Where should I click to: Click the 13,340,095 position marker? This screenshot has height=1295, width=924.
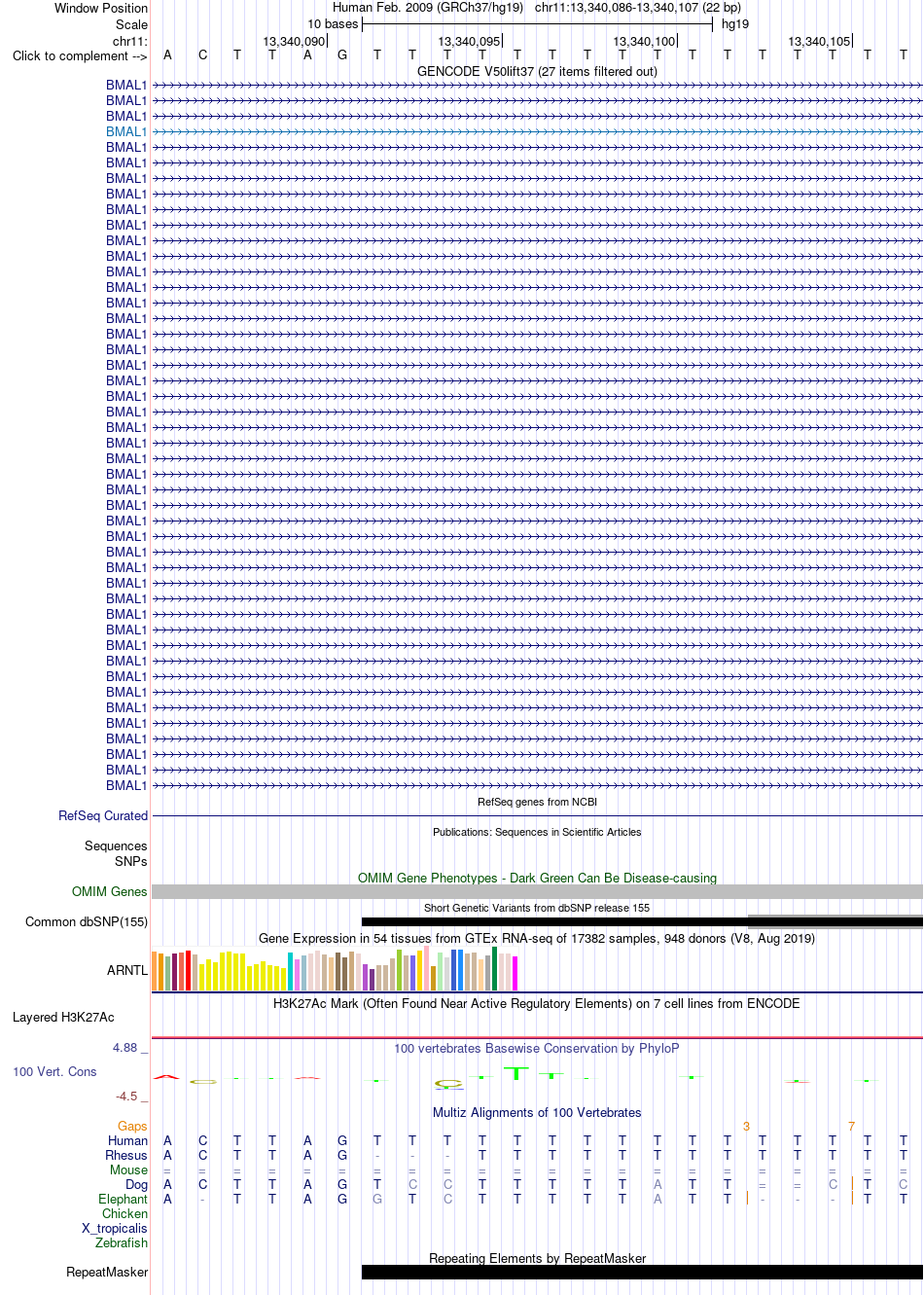(469, 41)
